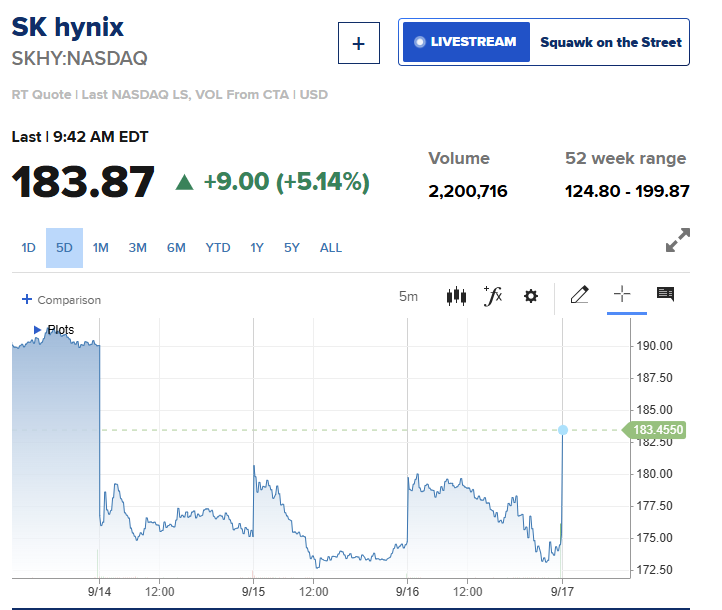Click the SK hynix title

[x=68, y=27]
